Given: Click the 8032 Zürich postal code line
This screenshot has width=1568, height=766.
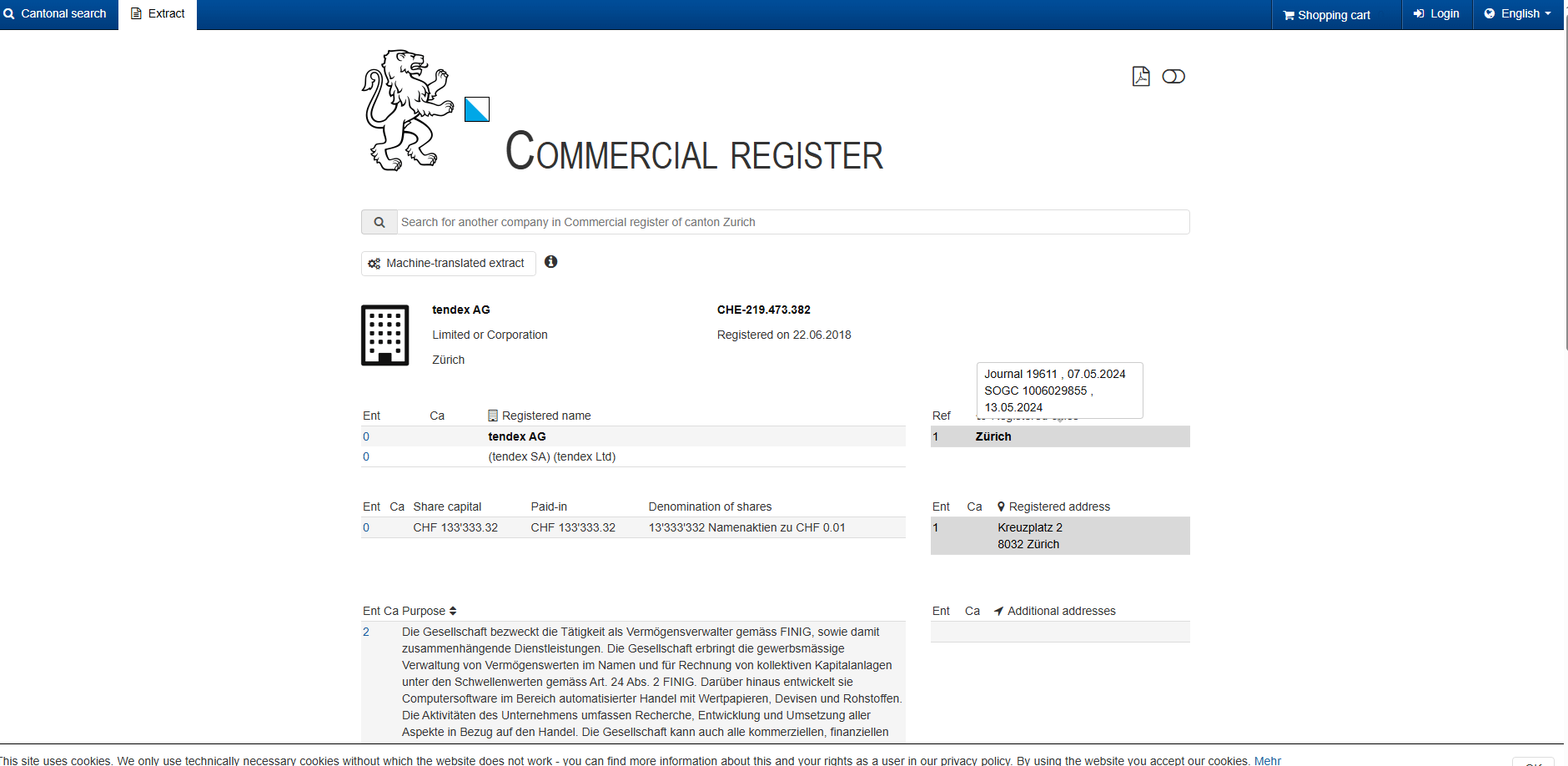Looking at the screenshot, I should 1028,544.
